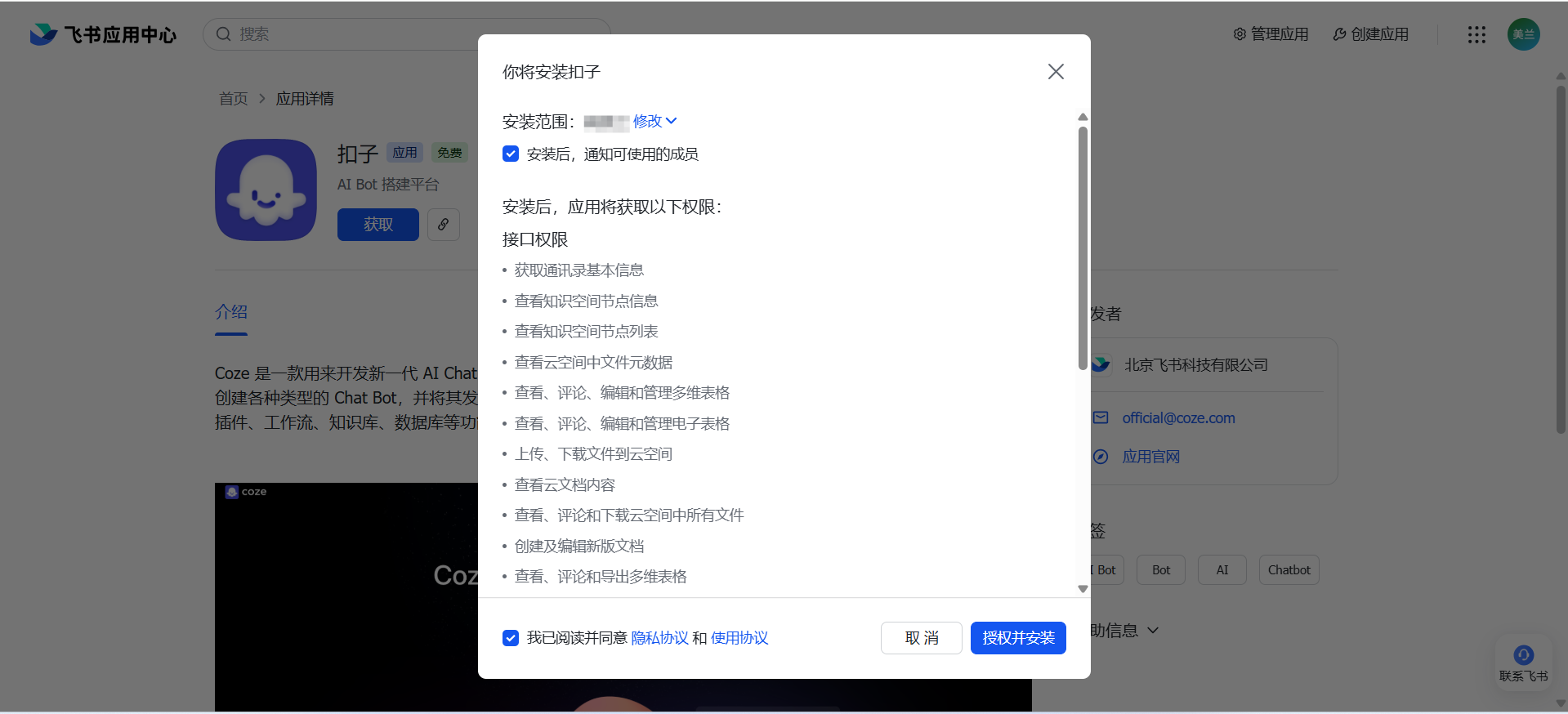Click 应用详情 breadcrumb text
Image resolution: width=1568 pixels, height=714 pixels.
[305, 99]
